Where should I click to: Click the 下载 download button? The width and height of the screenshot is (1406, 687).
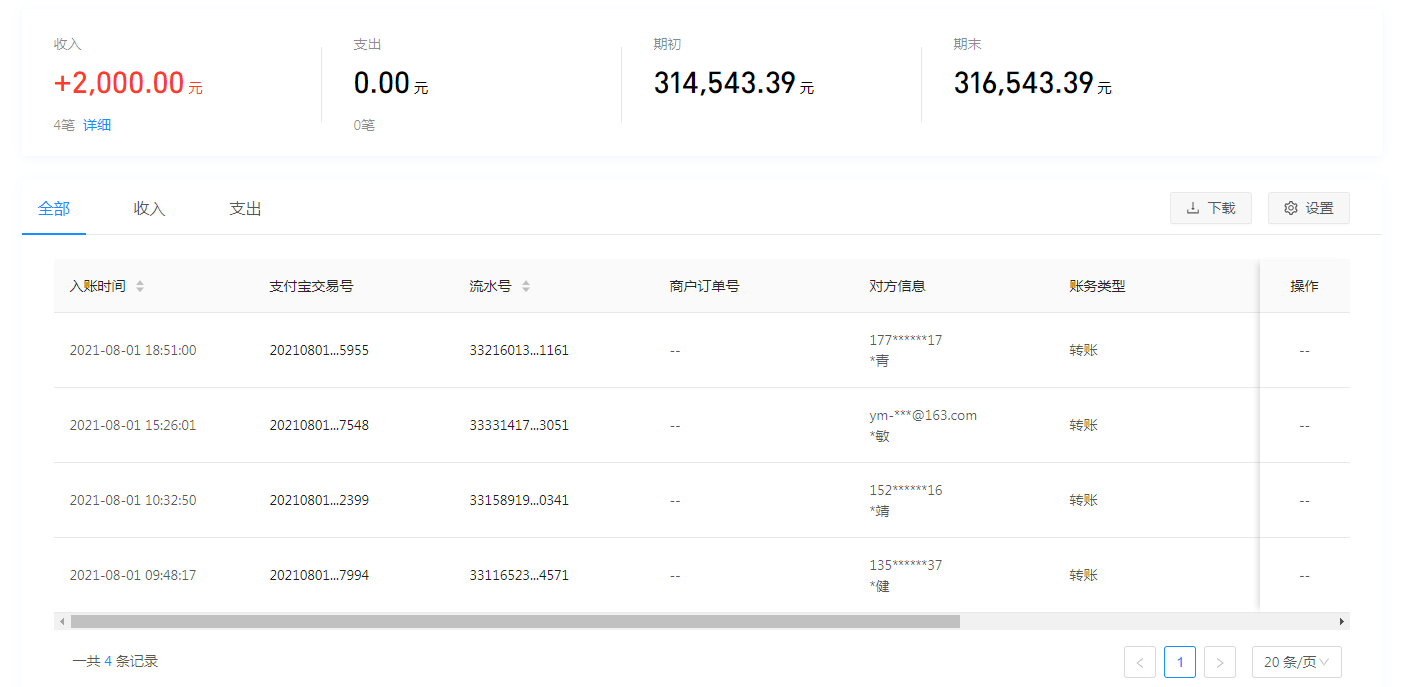point(1210,208)
